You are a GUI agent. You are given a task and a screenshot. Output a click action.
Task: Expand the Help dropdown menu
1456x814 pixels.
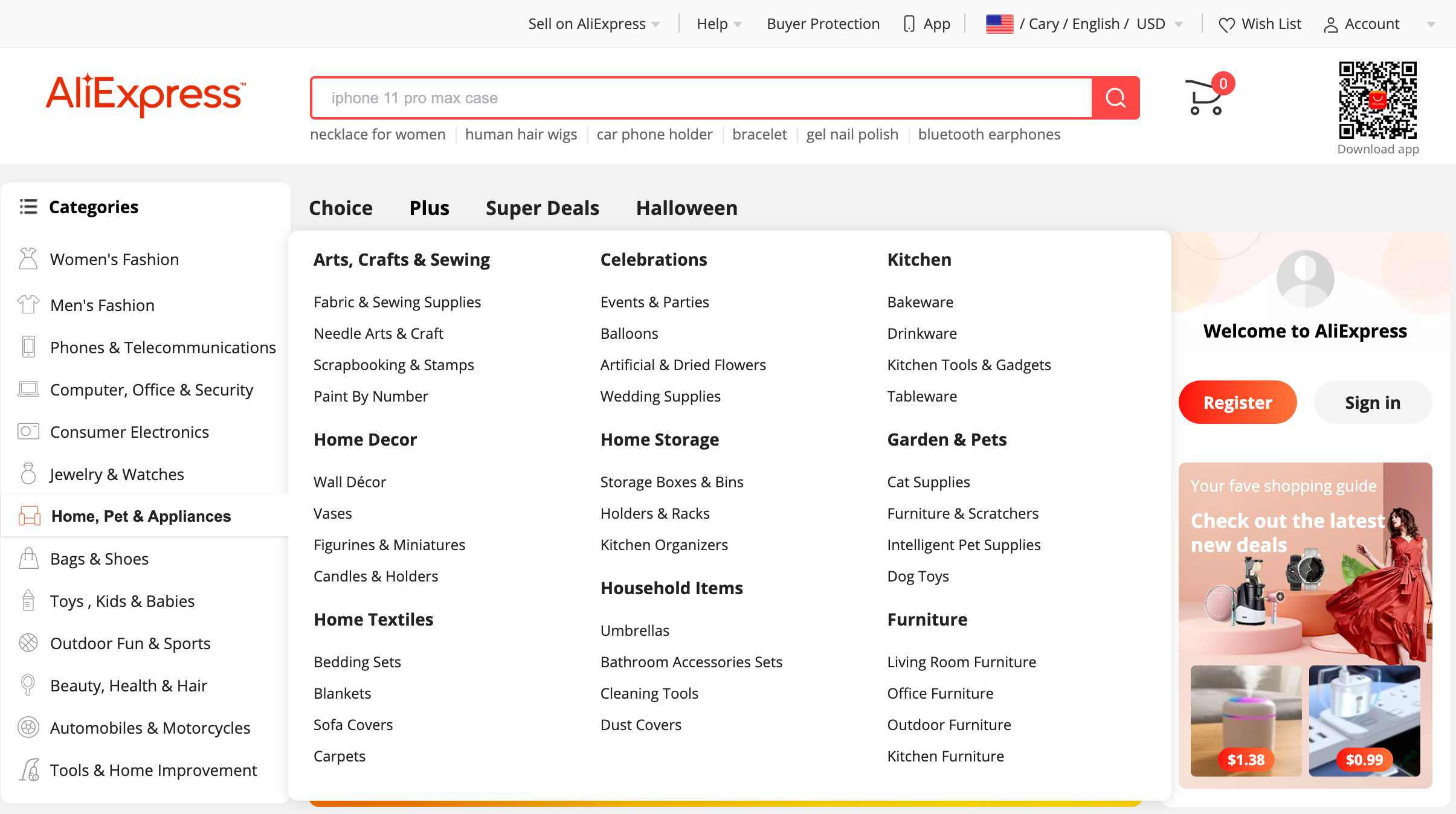719,24
